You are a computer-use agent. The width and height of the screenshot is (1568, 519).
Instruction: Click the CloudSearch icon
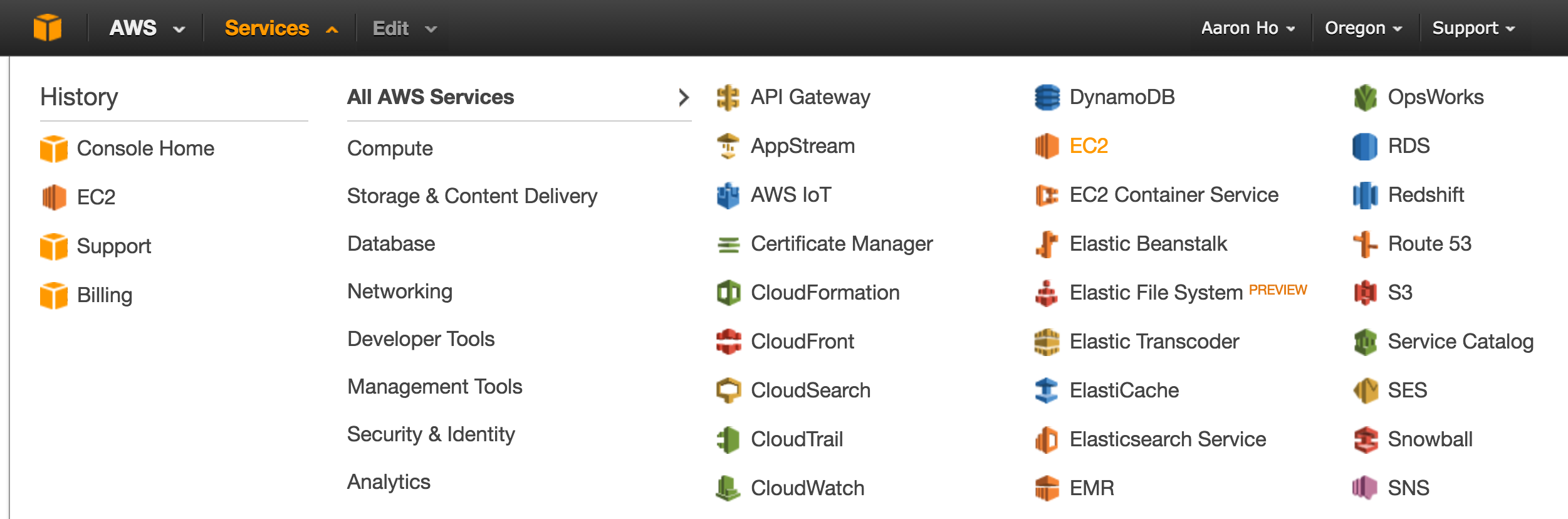[x=728, y=391]
